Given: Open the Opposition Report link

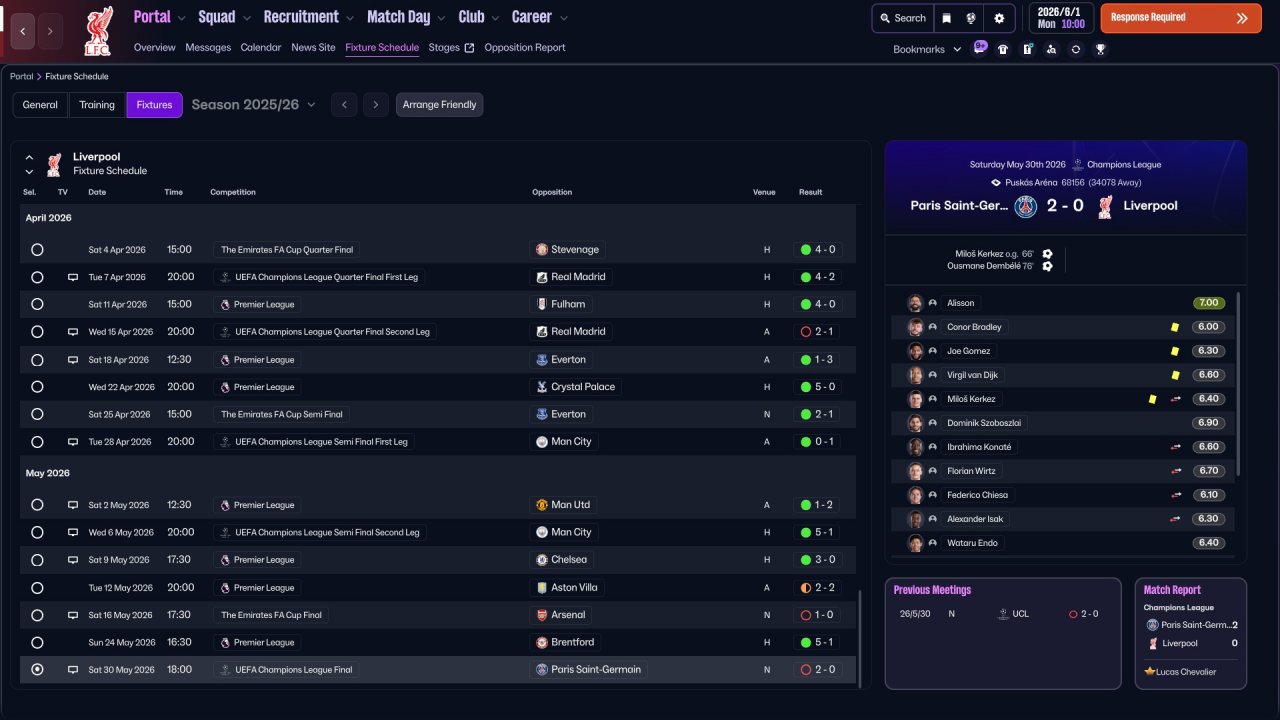Looking at the screenshot, I should point(525,47).
